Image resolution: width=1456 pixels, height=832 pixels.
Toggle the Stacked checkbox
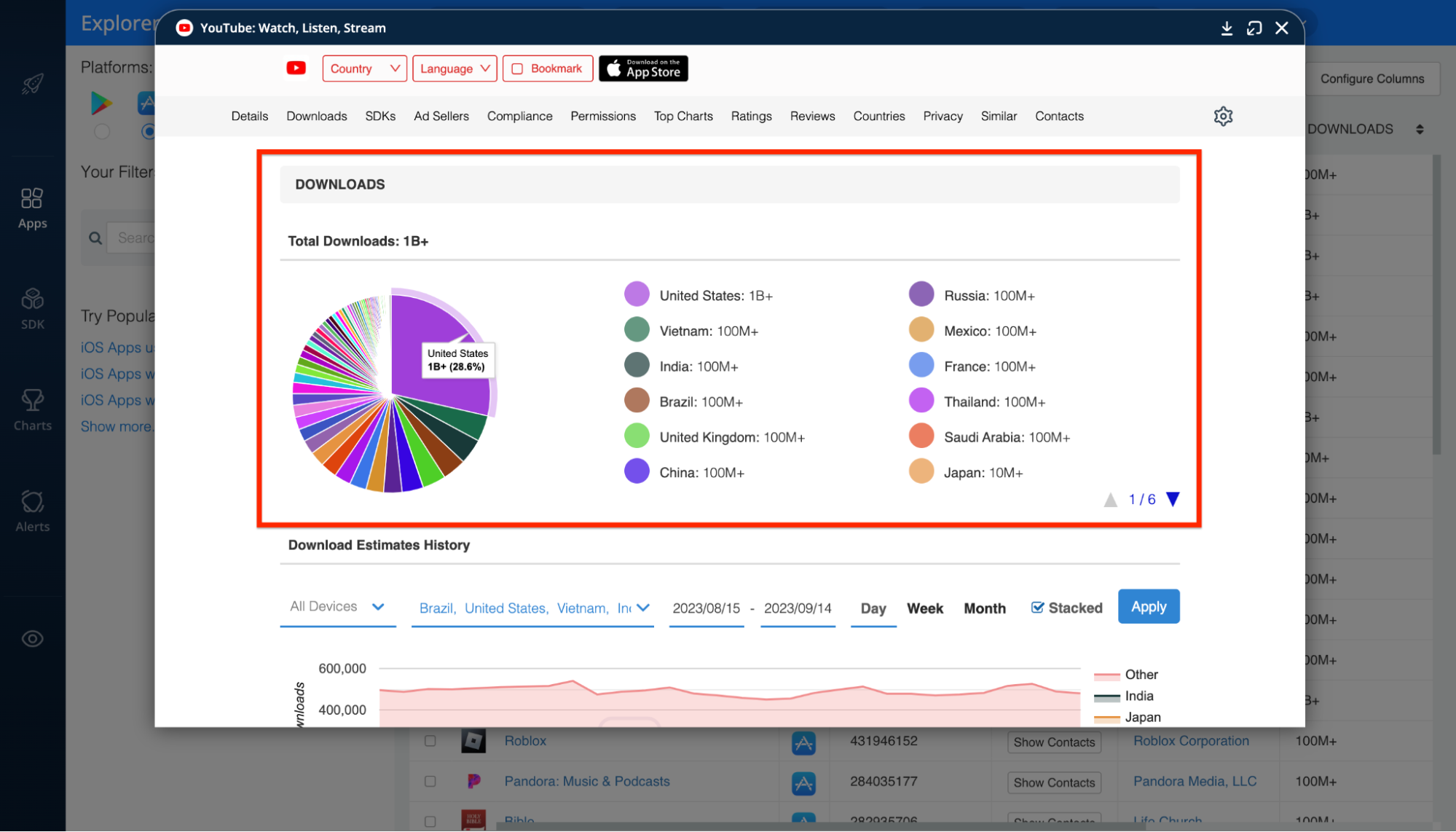pos(1038,608)
